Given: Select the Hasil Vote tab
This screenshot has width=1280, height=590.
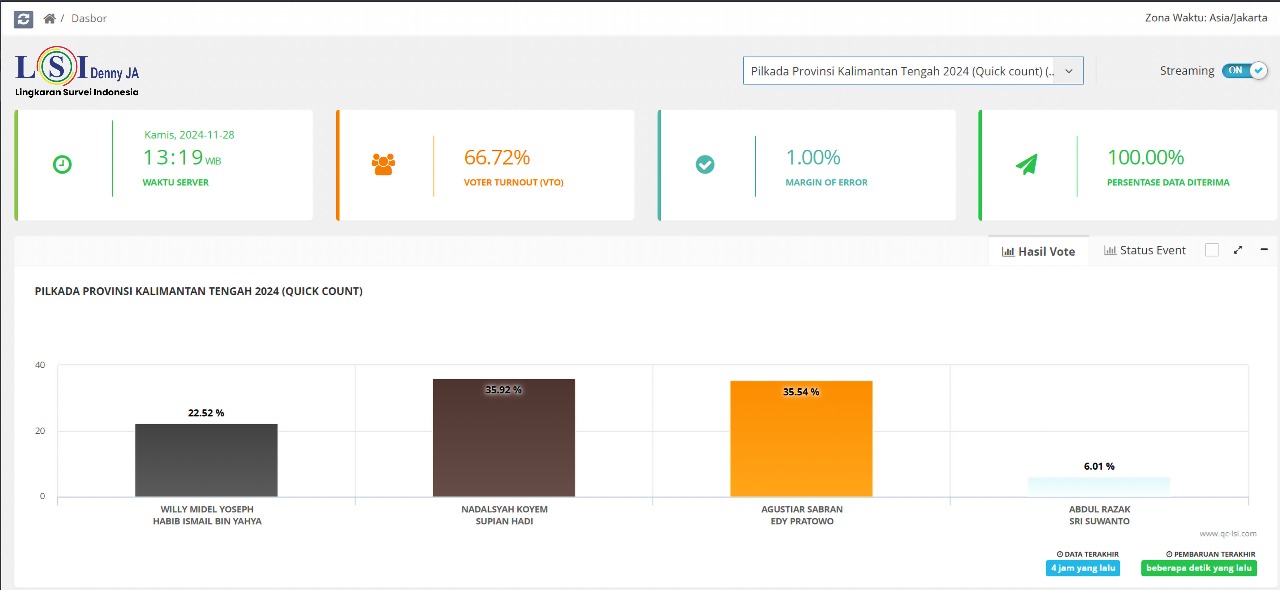Looking at the screenshot, I should tap(1038, 251).
